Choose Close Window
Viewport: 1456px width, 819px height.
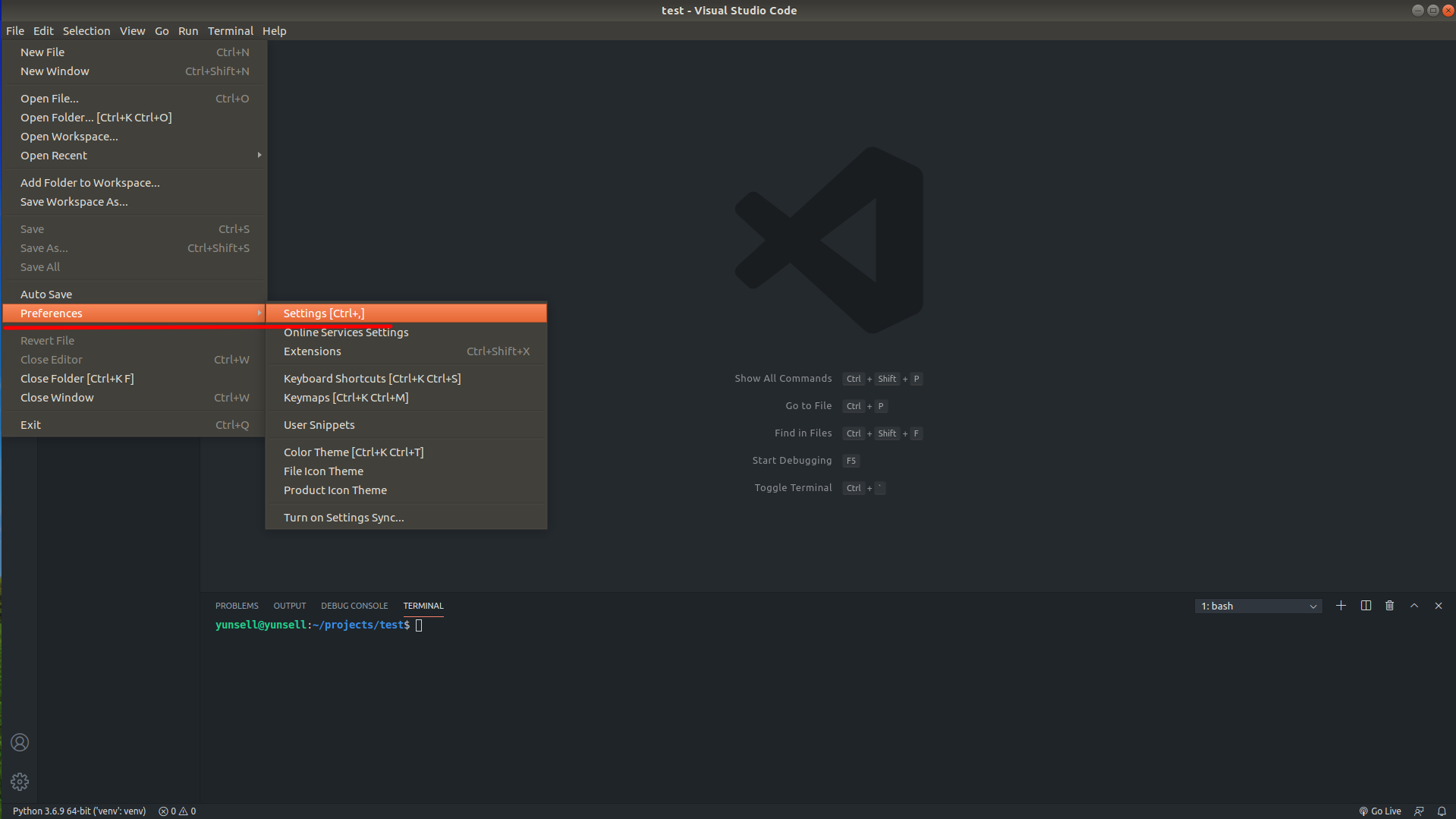pos(134,398)
